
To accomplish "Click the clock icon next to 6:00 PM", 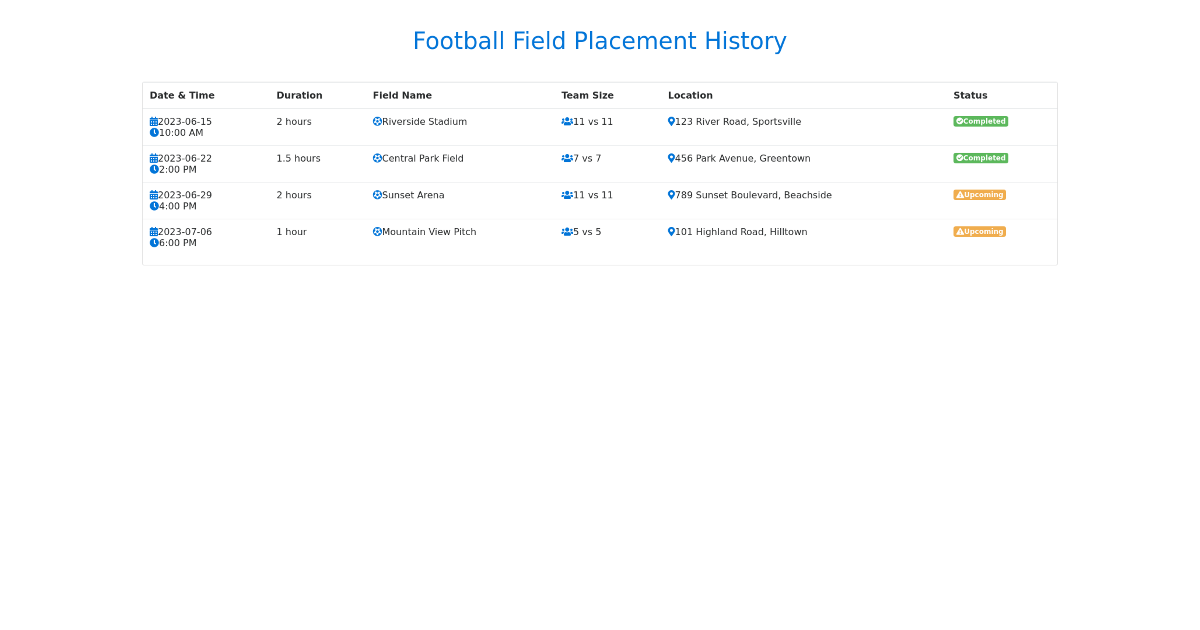I will [x=152, y=242].
